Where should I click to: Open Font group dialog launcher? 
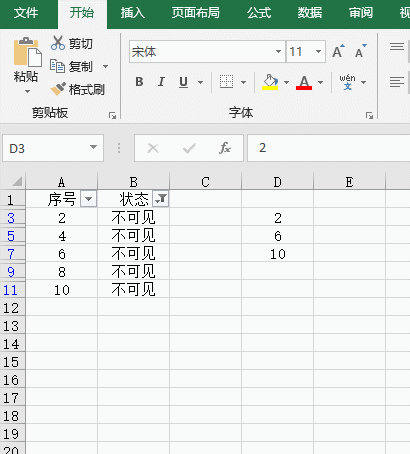[x=369, y=115]
